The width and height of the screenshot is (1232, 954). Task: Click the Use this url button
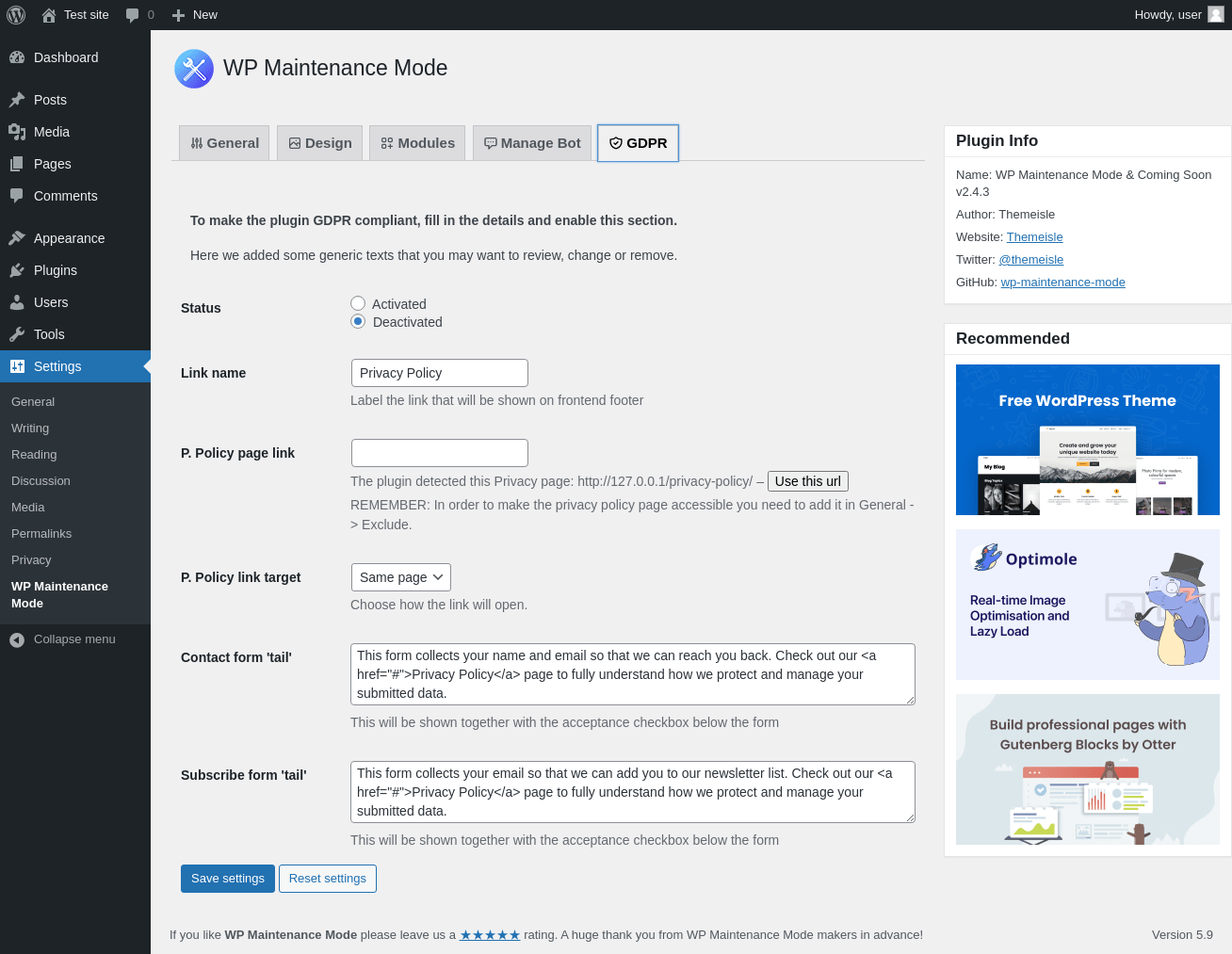tap(808, 481)
